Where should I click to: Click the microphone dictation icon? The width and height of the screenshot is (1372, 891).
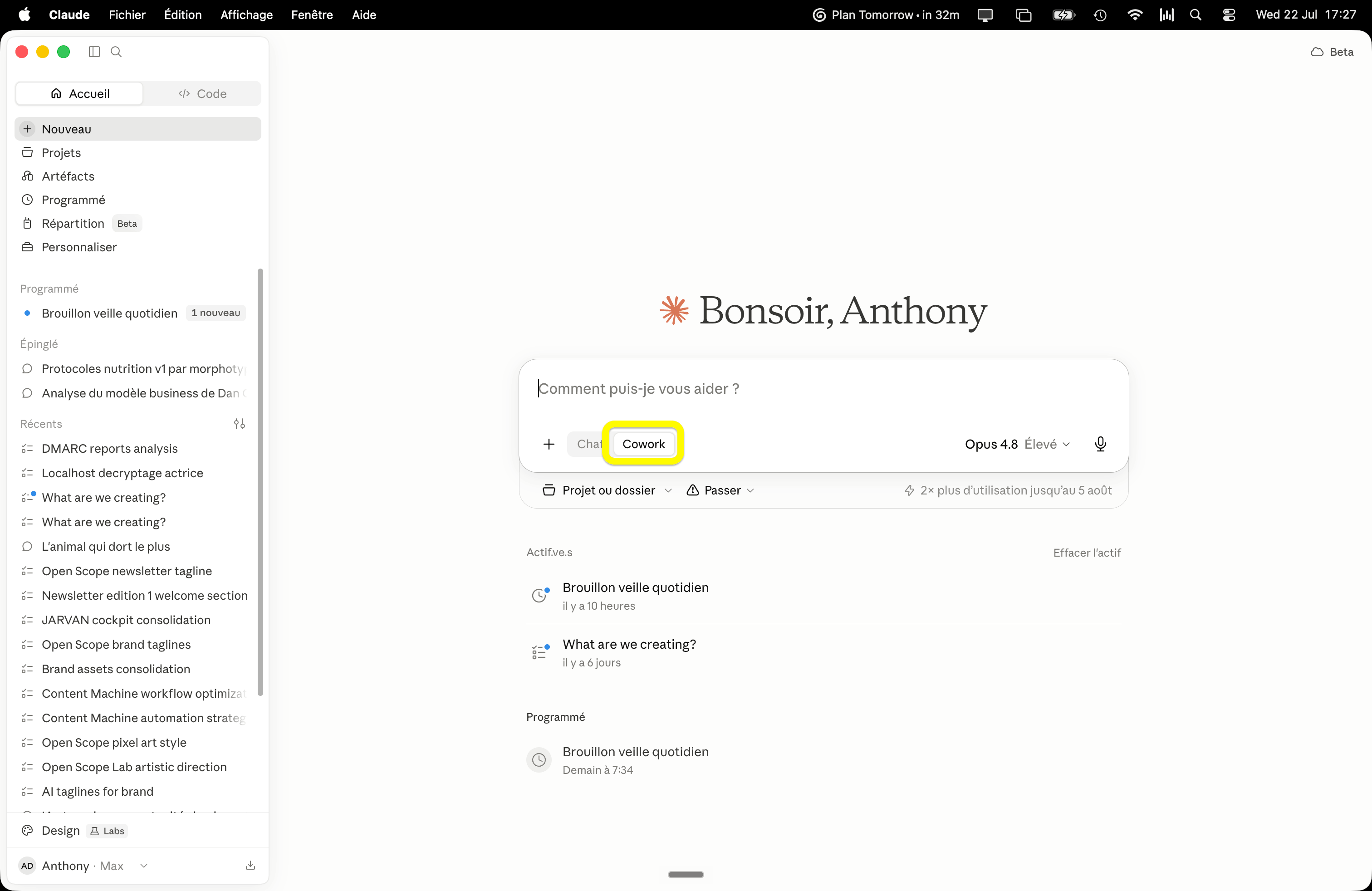[1101, 444]
